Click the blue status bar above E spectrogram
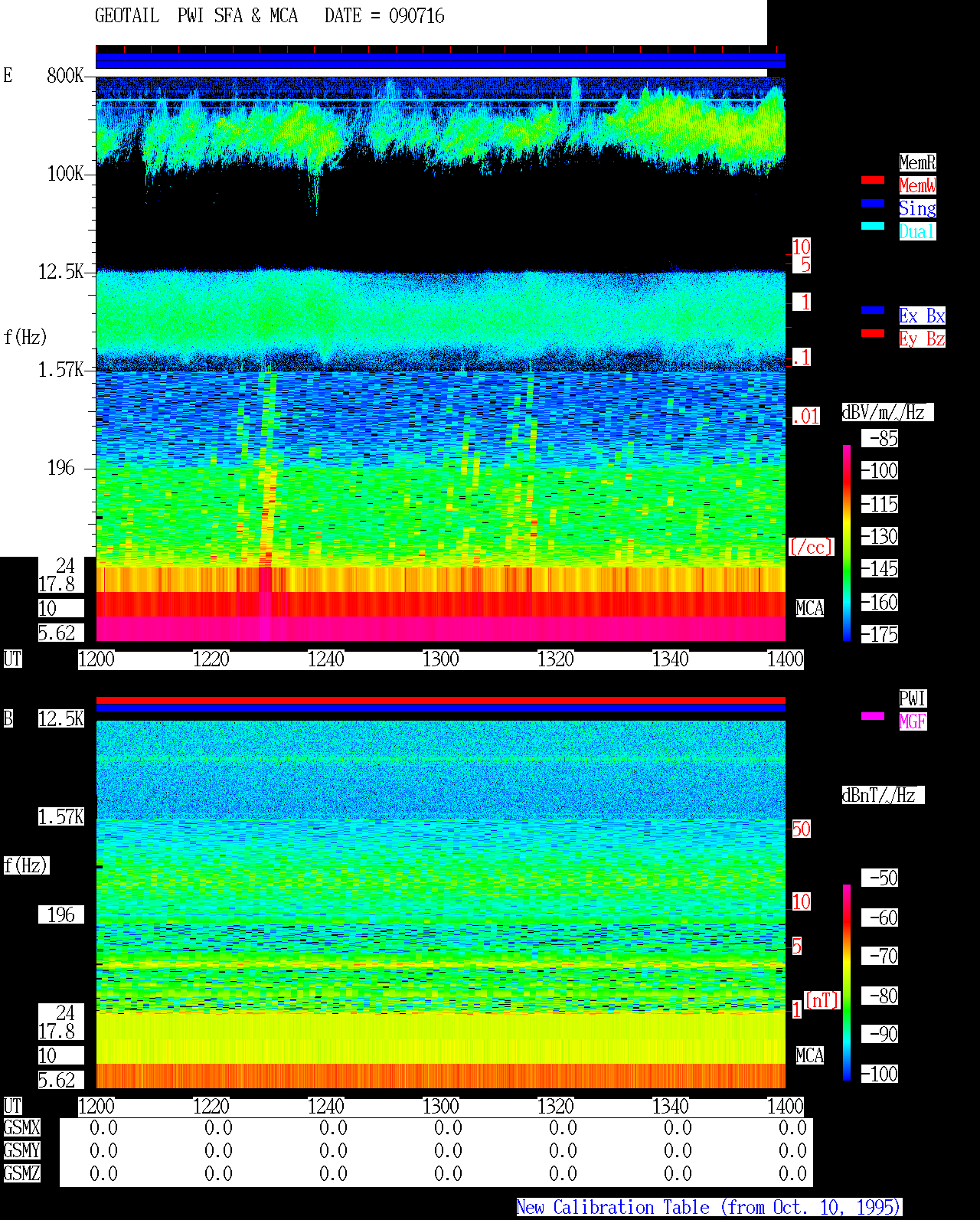Screen dimensions: 980x1220 click(440, 61)
